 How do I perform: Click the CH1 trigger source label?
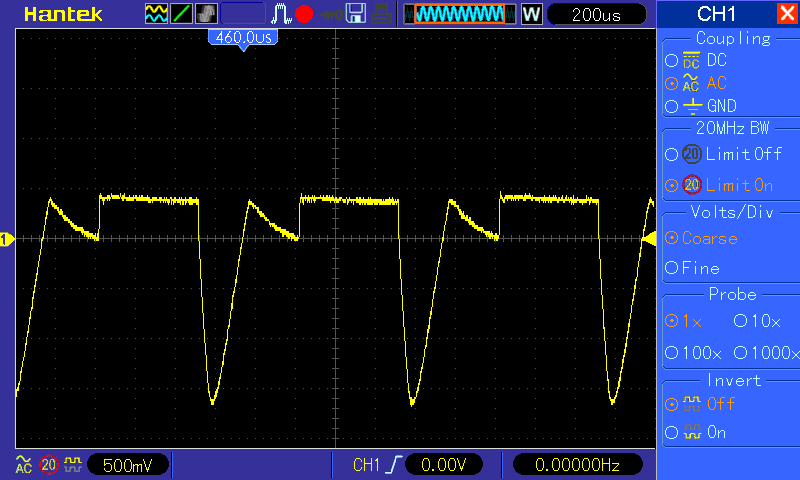click(366, 465)
